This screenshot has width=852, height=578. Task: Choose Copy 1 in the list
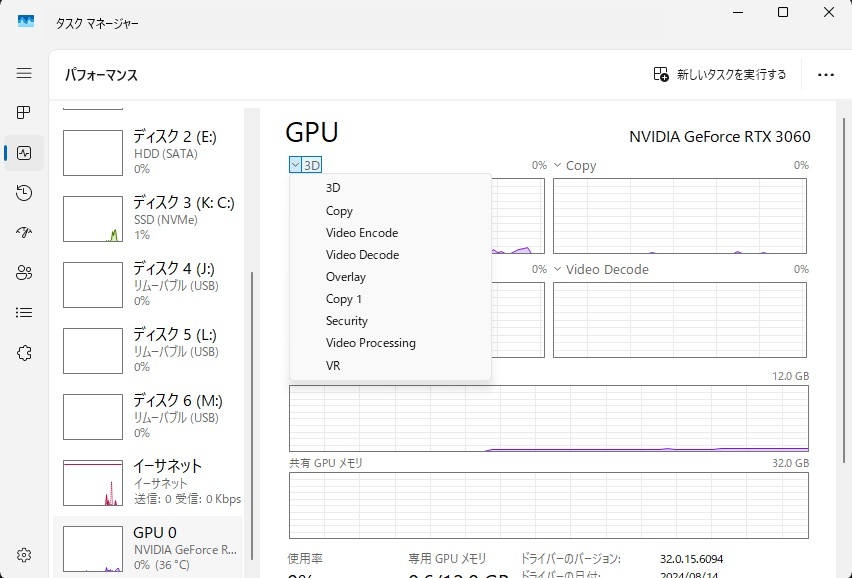click(x=390, y=299)
